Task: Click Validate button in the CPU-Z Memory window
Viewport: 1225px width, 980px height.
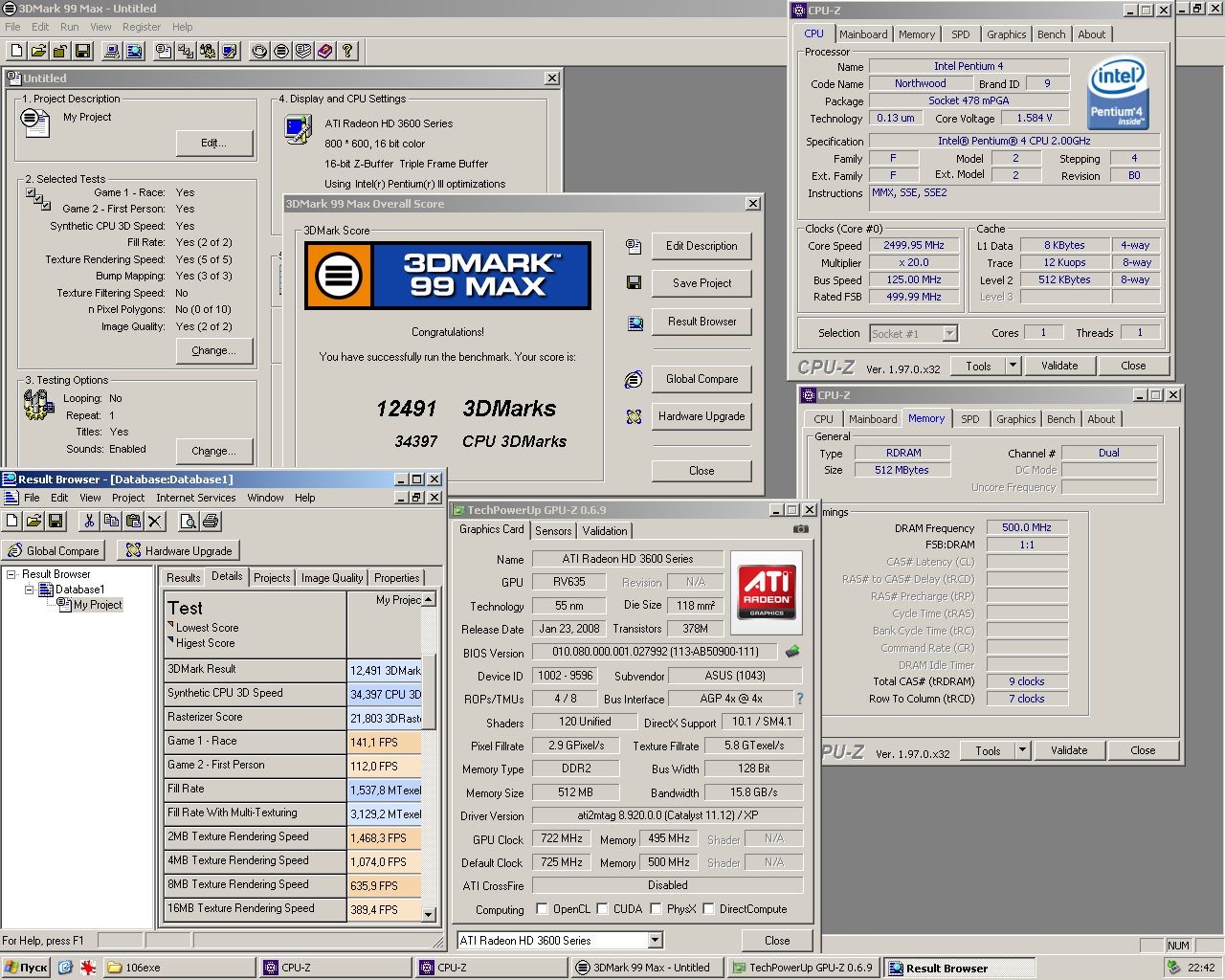Action: [1069, 750]
